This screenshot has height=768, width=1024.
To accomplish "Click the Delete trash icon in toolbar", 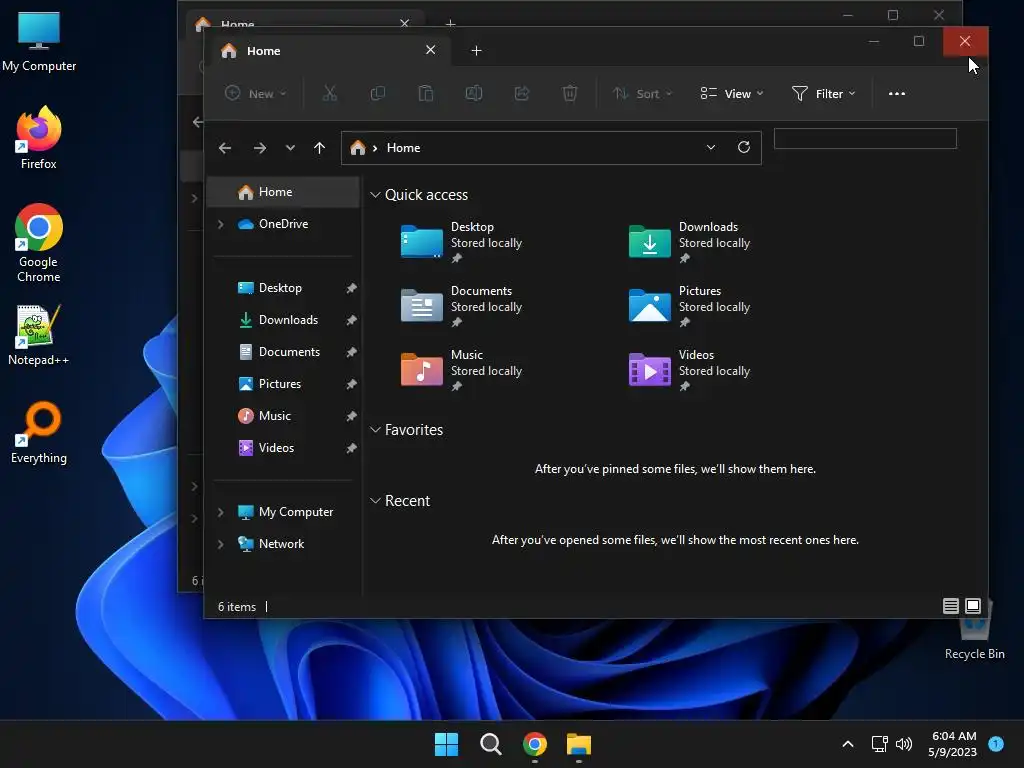I will 570,93.
